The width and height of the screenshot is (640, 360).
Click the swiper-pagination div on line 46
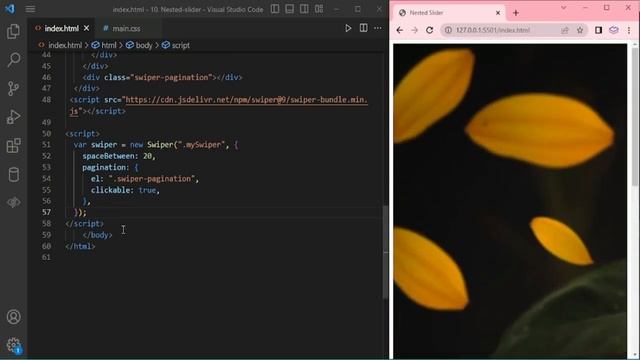pos(162,78)
